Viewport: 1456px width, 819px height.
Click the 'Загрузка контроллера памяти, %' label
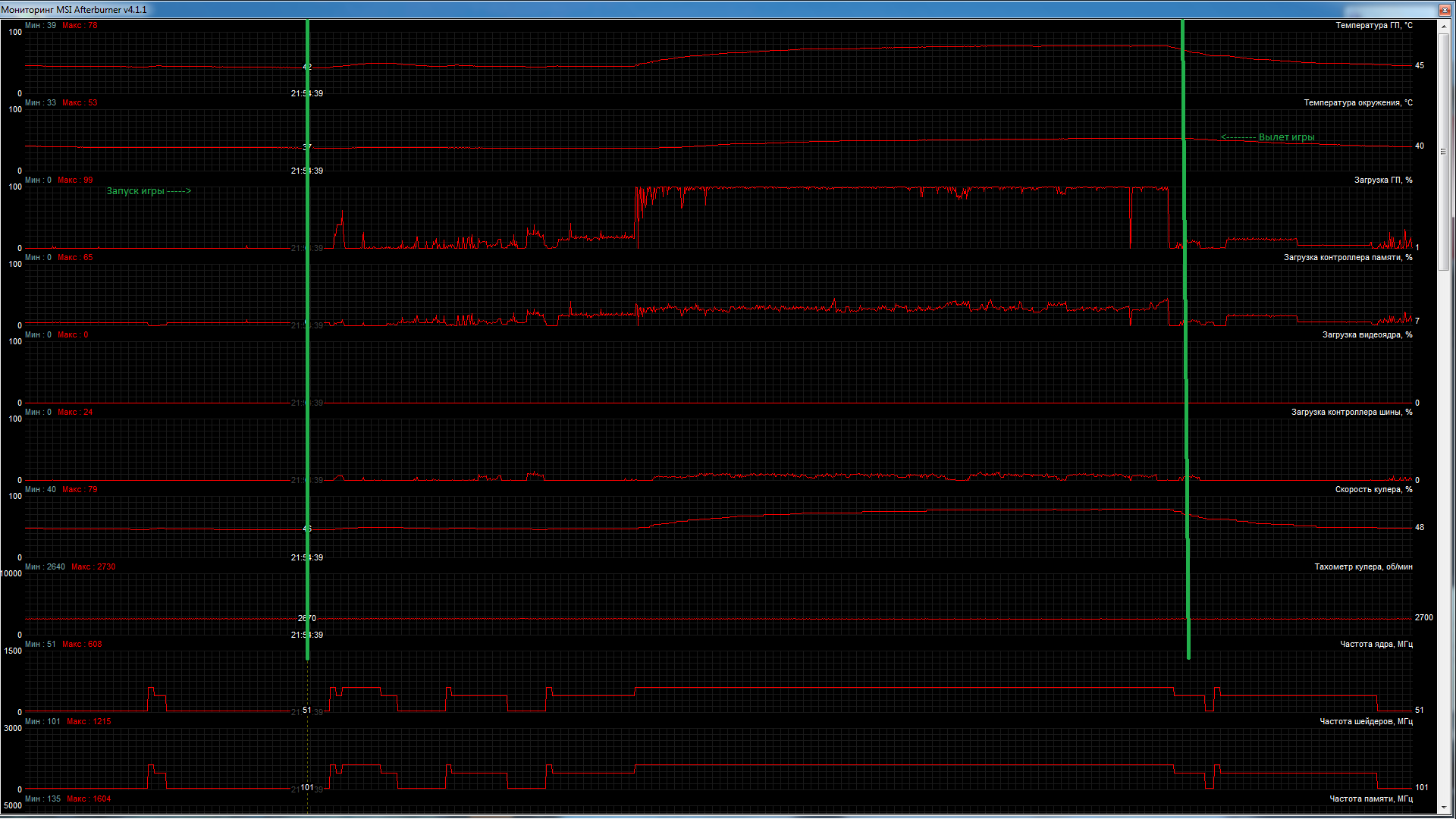point(1348,258)
